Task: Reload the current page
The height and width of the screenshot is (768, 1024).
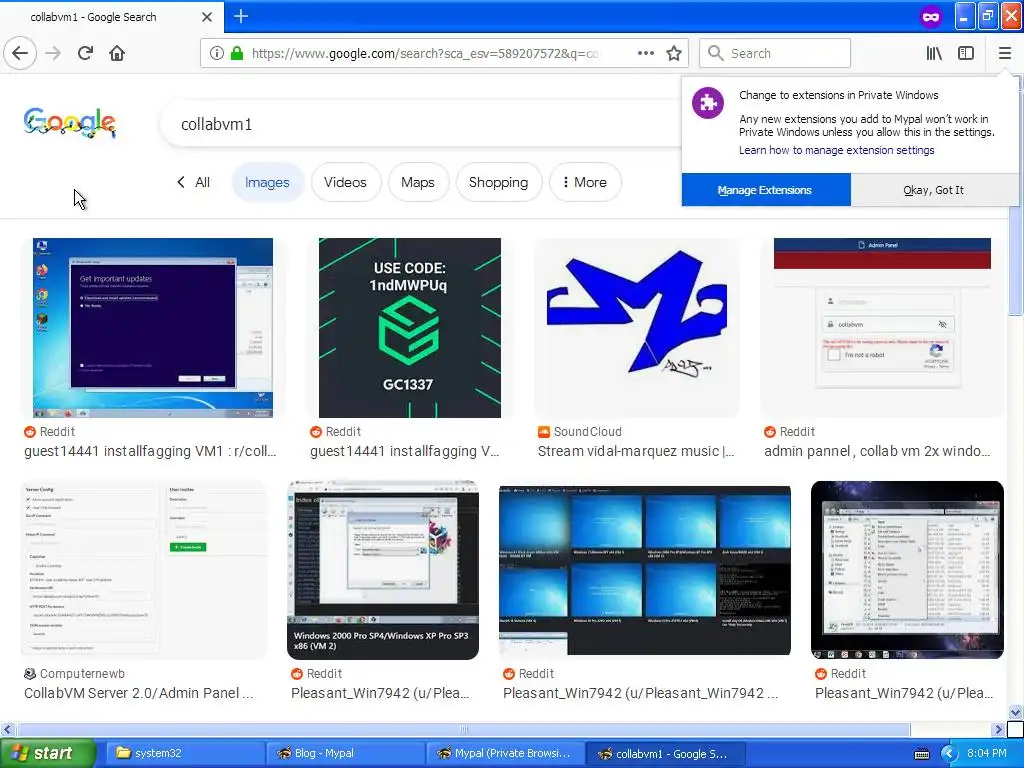Action: pyautogui.click(x=85, y=53)
